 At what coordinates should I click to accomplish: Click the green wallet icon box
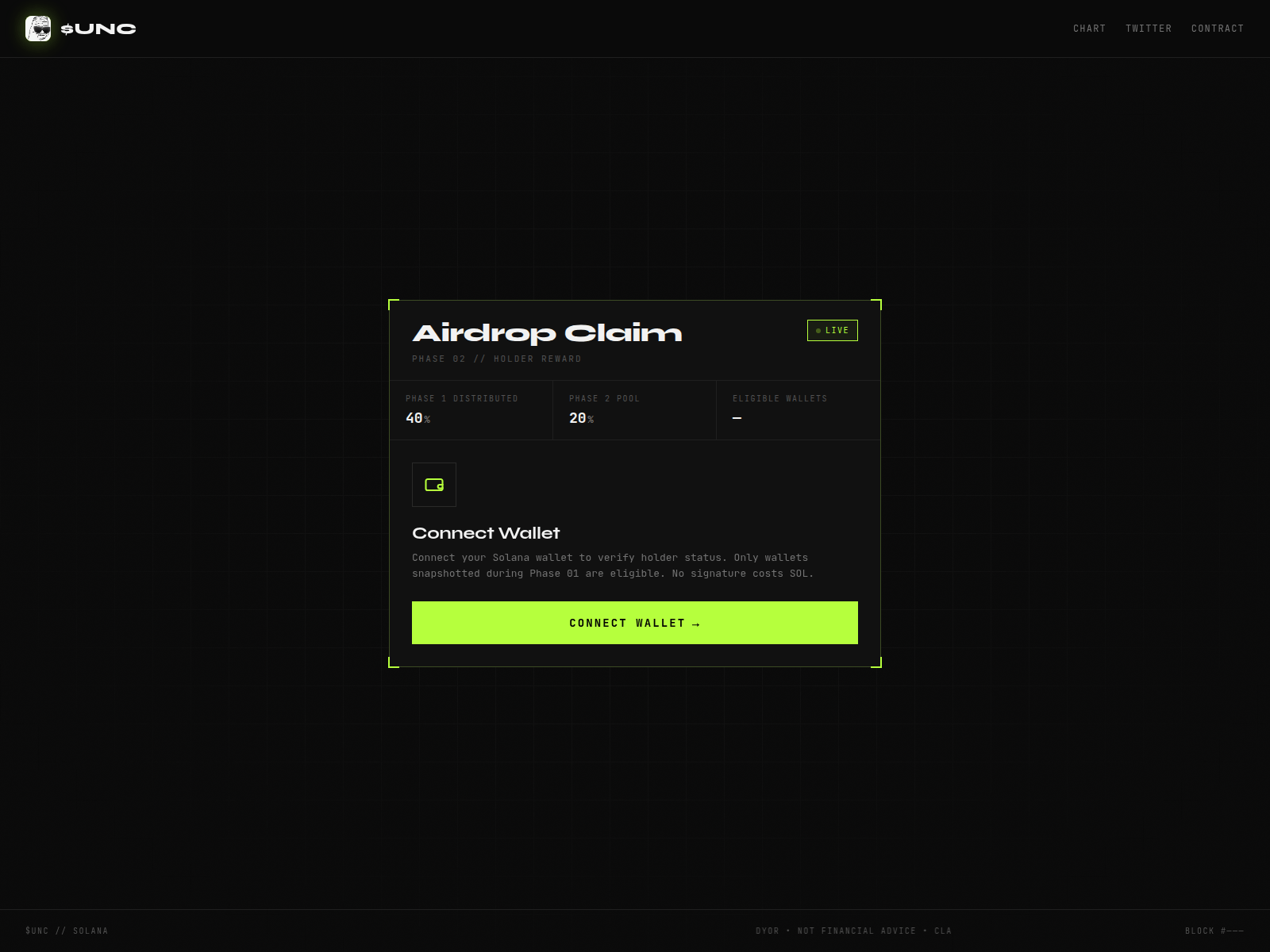(x=434, y=485)
